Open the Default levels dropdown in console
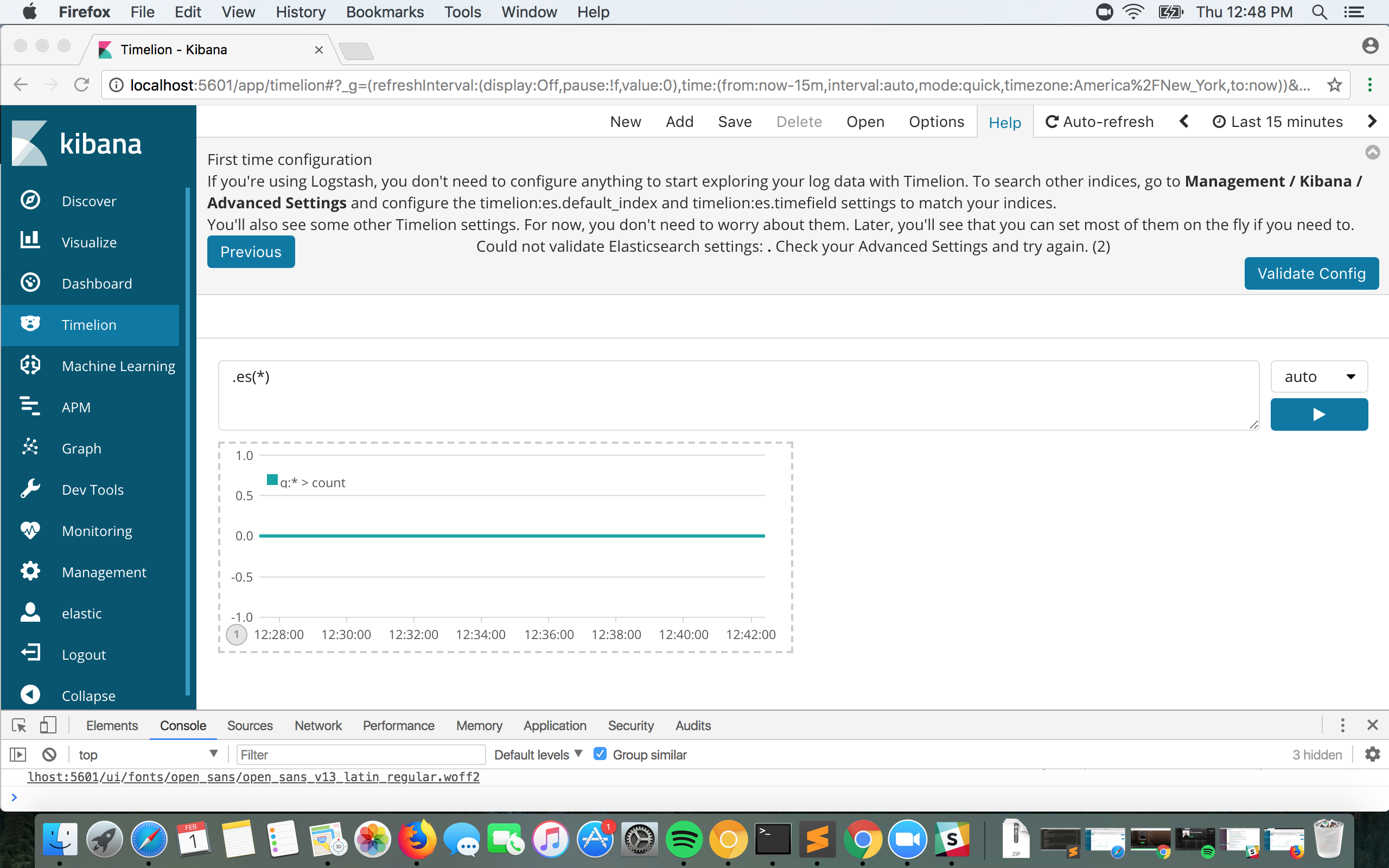Image resolution: width=1389 pixels, height=868 pixels. pyautogui.click(x=537, y=754)
